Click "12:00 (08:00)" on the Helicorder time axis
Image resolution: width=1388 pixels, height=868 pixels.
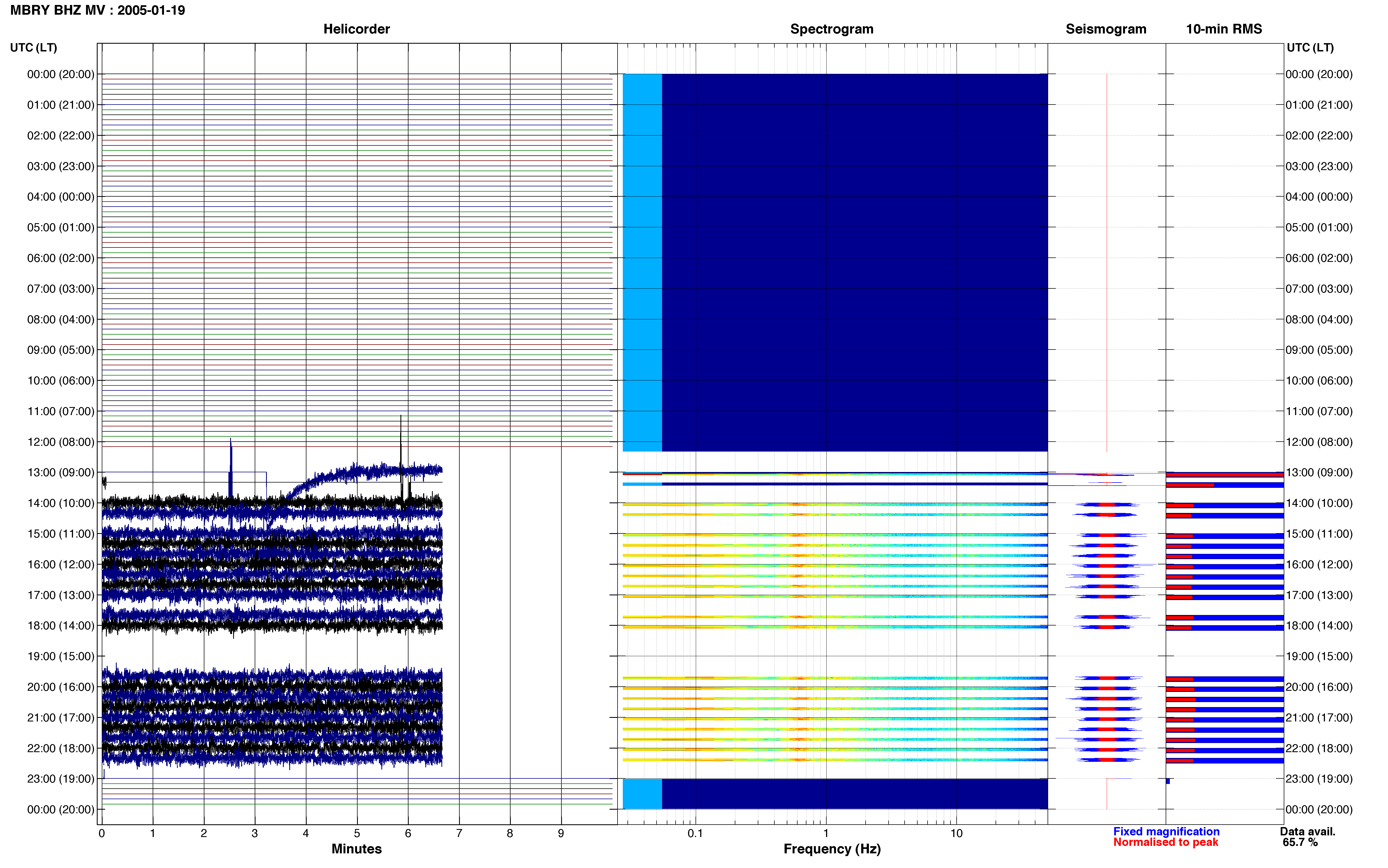click(x=61, y=442)
